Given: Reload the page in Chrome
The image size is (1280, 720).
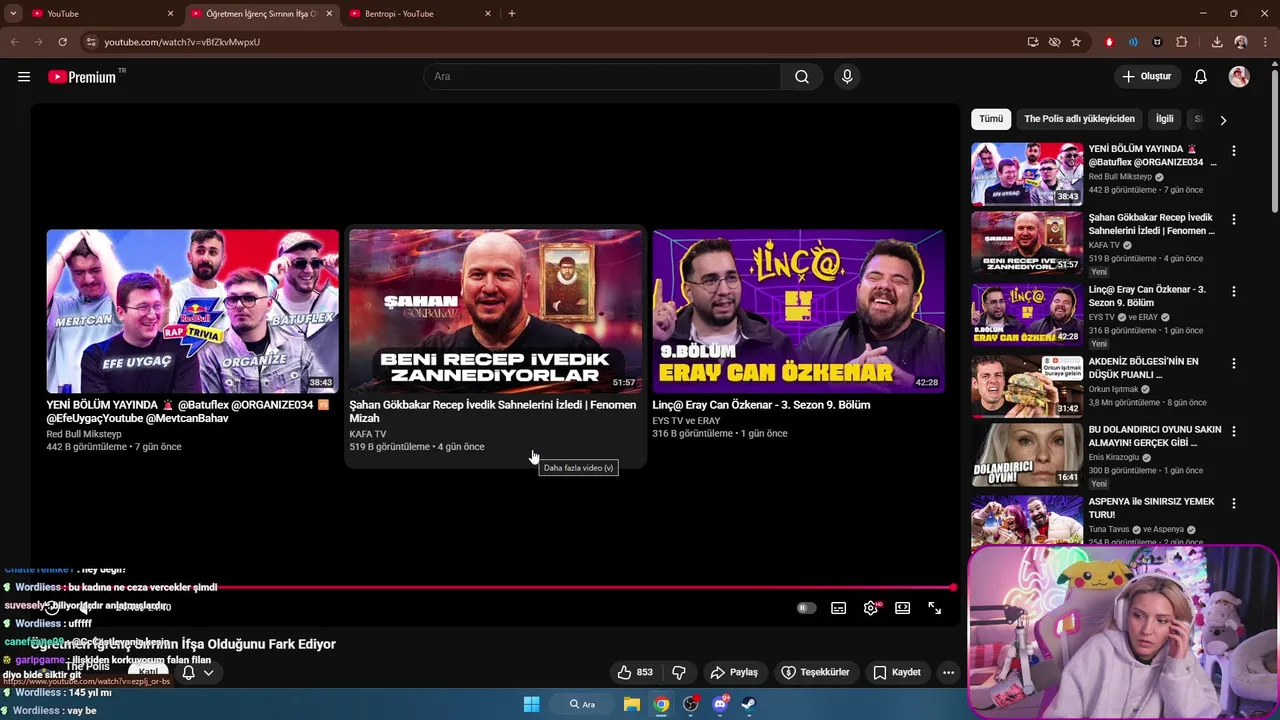Looking at the screenshot, I should [x=62, y=42].
